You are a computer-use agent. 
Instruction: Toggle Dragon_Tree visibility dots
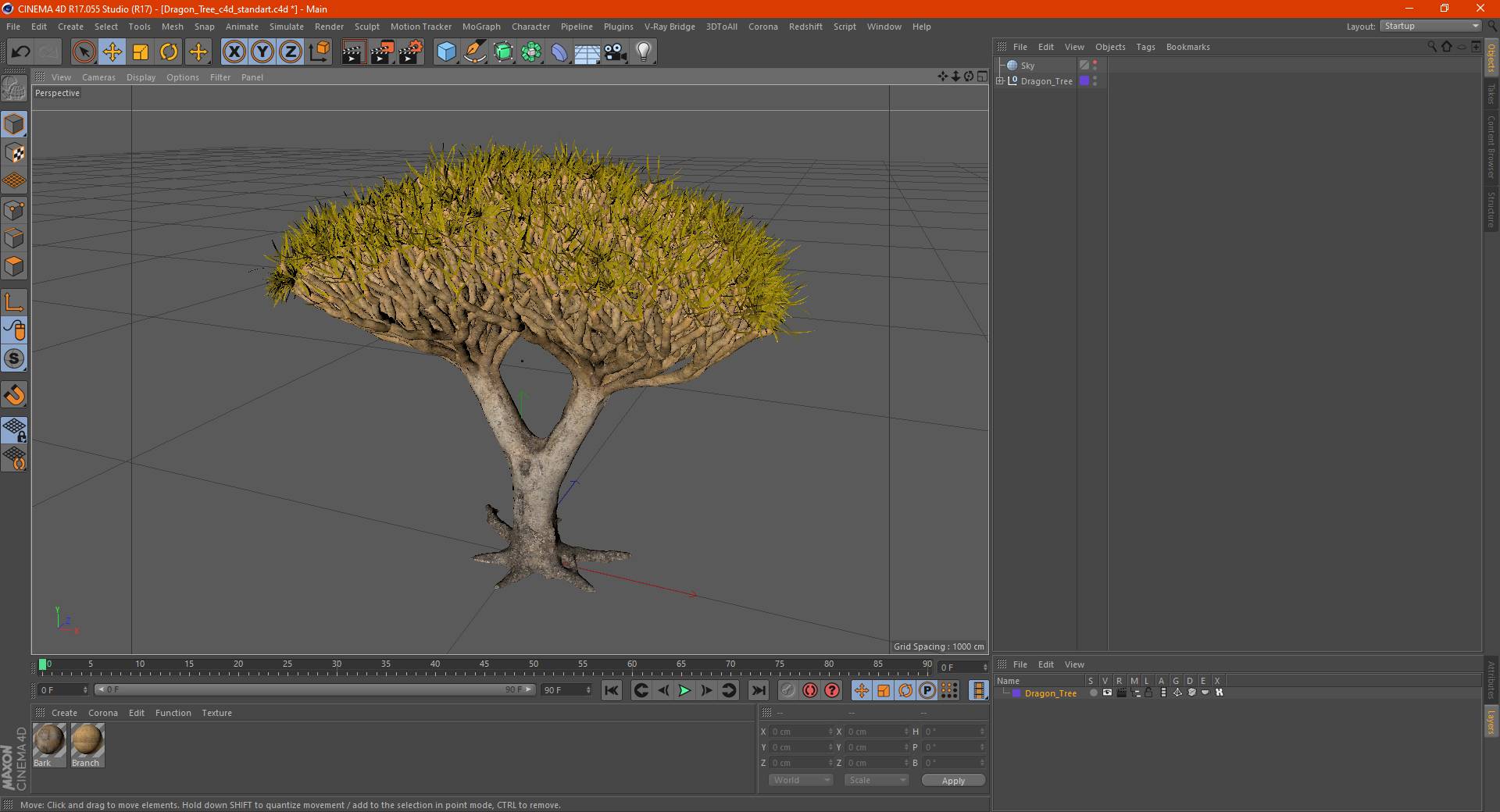(1095, 80)
